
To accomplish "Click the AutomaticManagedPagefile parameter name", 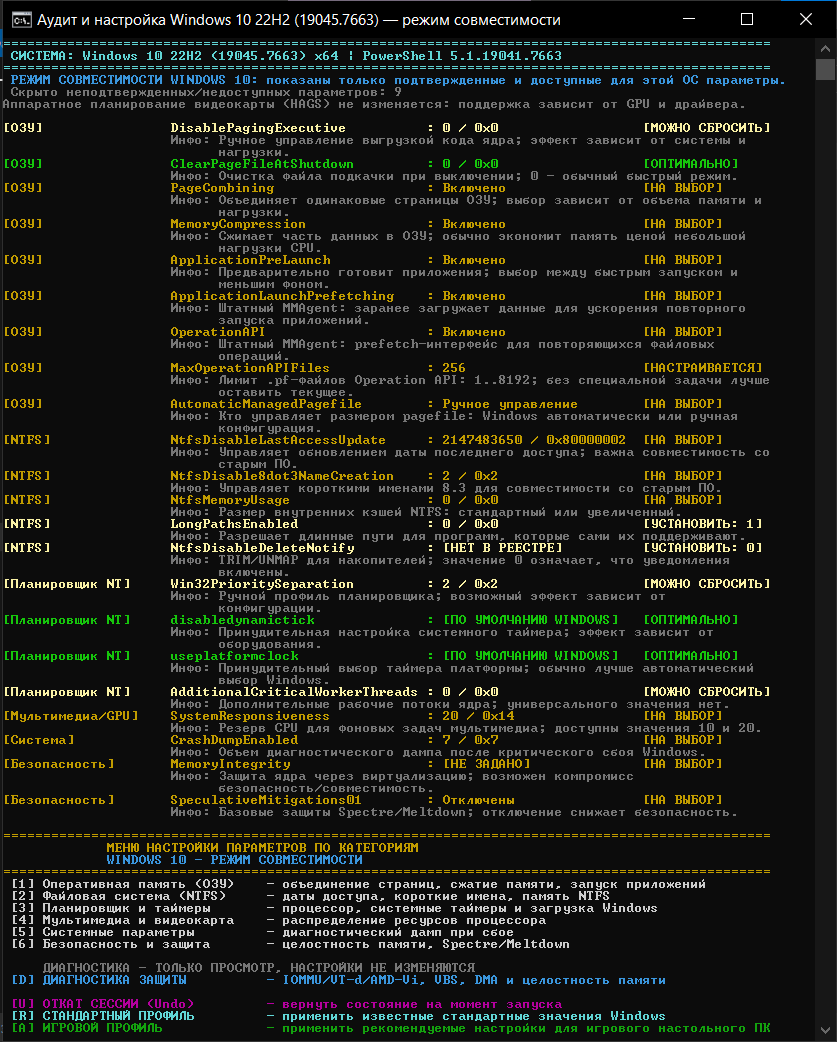I will coord(266,403).
